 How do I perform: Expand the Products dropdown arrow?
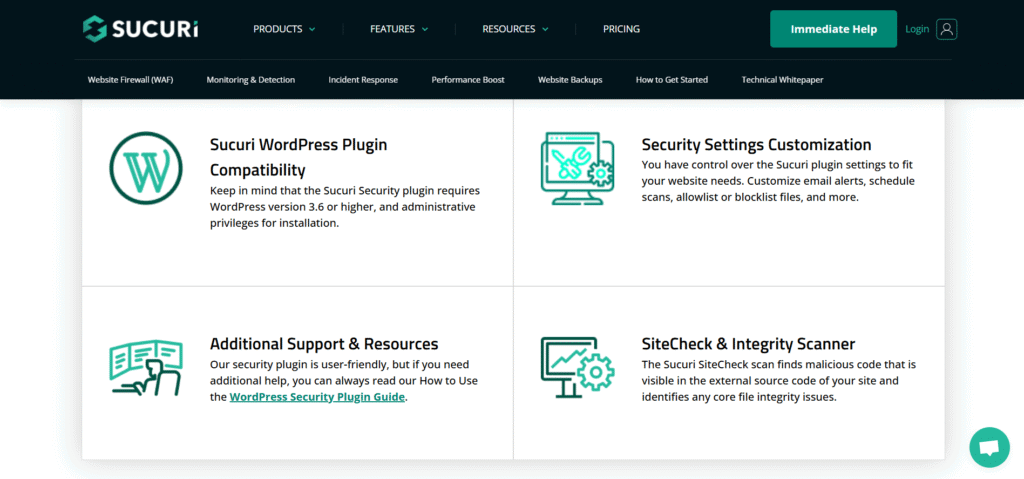[x=312, y=29]
